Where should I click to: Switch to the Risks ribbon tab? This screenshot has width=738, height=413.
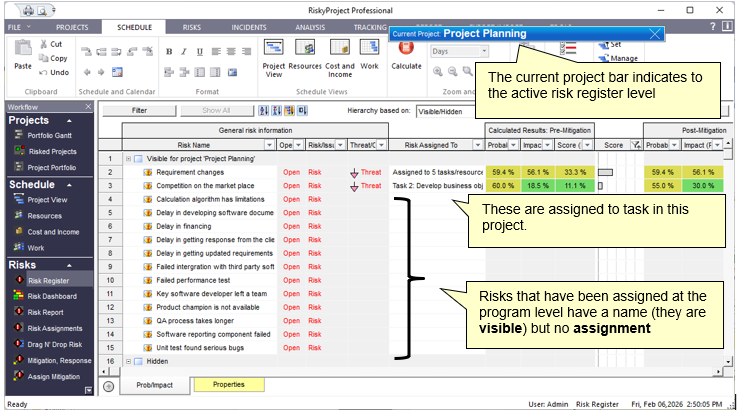click(x=192, y=27)
